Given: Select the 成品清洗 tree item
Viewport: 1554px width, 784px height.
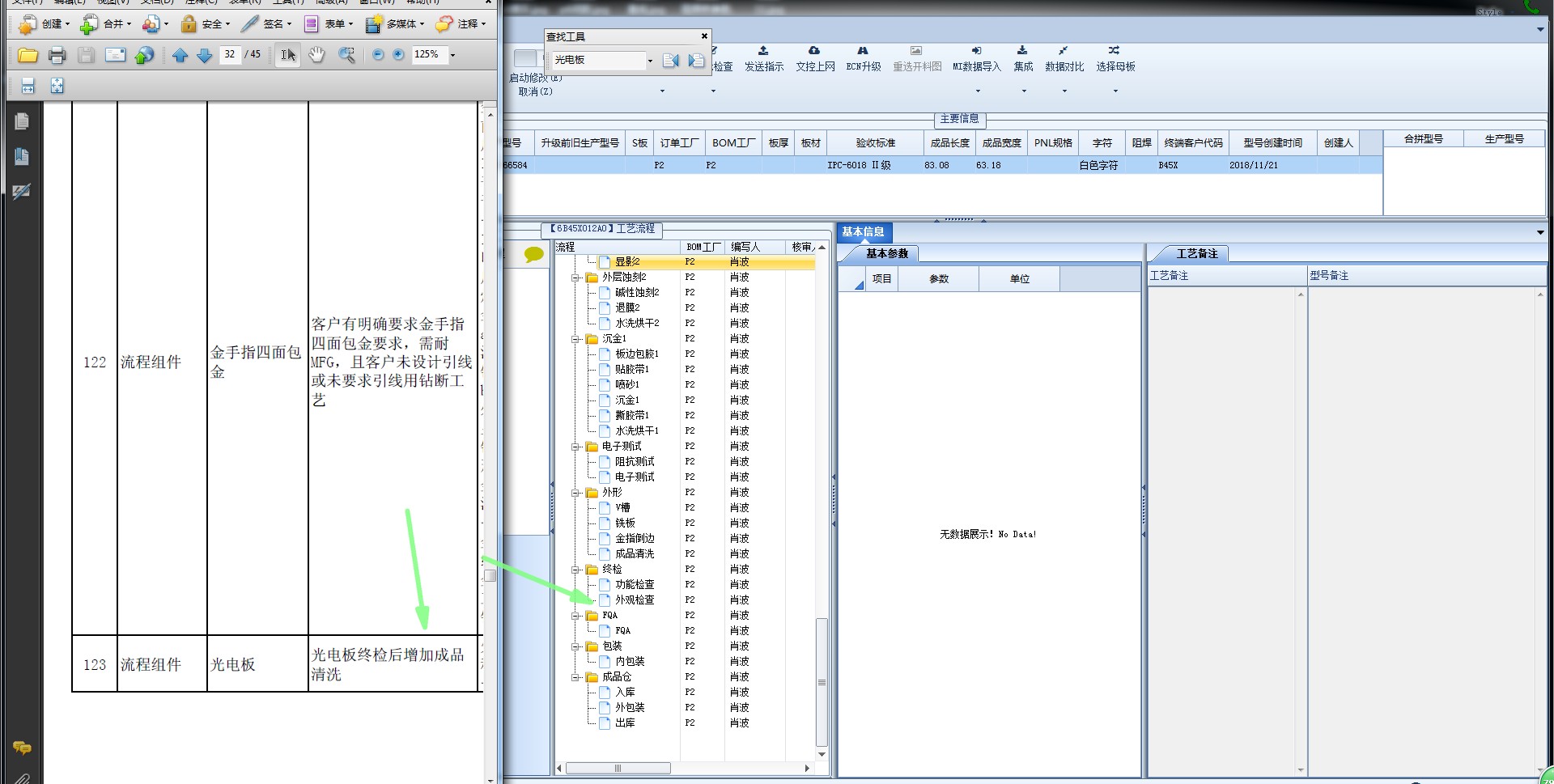Looking at the screenshot, I should (x=635, y=554).
